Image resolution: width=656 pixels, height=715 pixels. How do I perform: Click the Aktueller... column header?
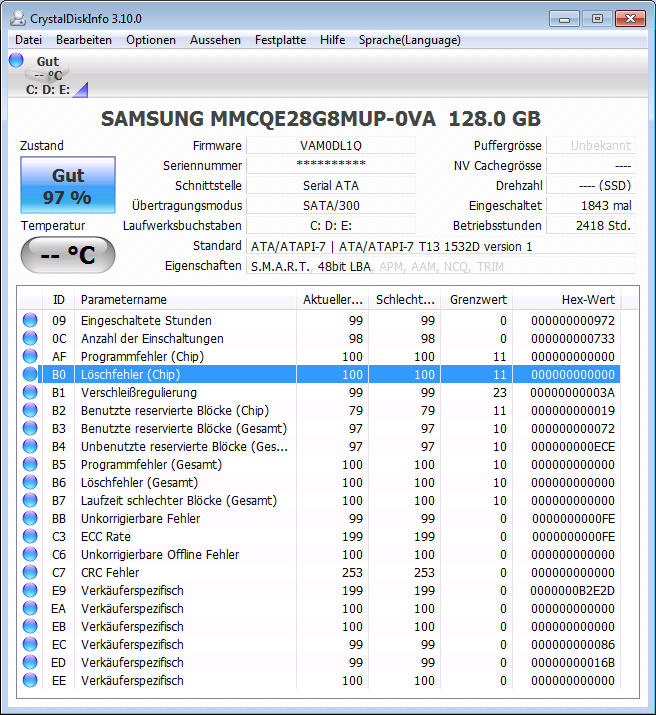pos(333,300)
